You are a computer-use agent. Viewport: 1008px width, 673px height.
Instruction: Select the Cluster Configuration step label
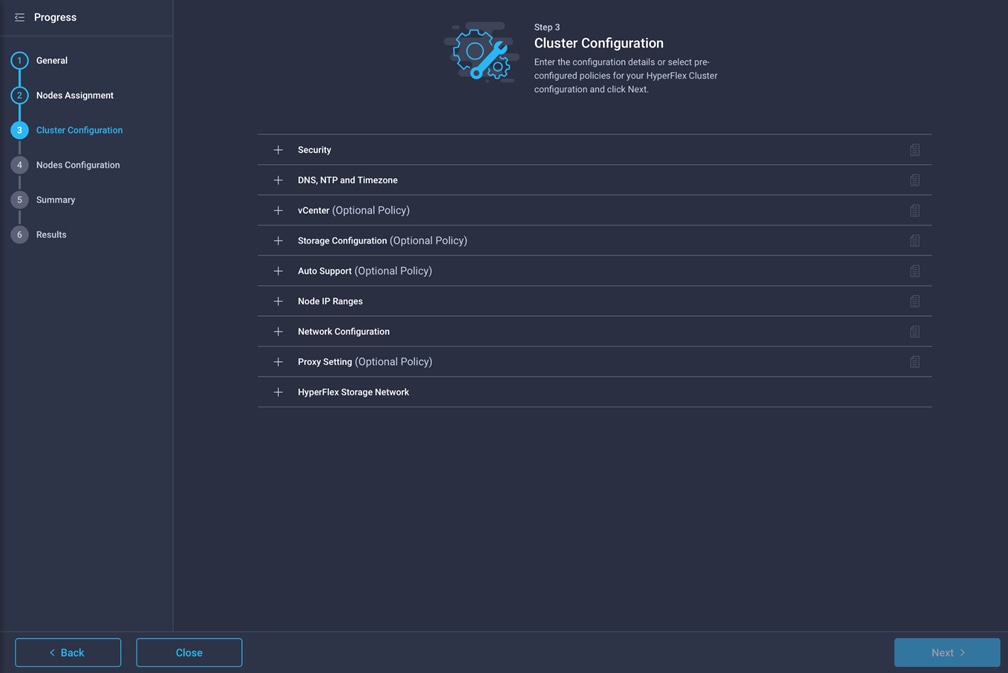click(x=79, y=130)
